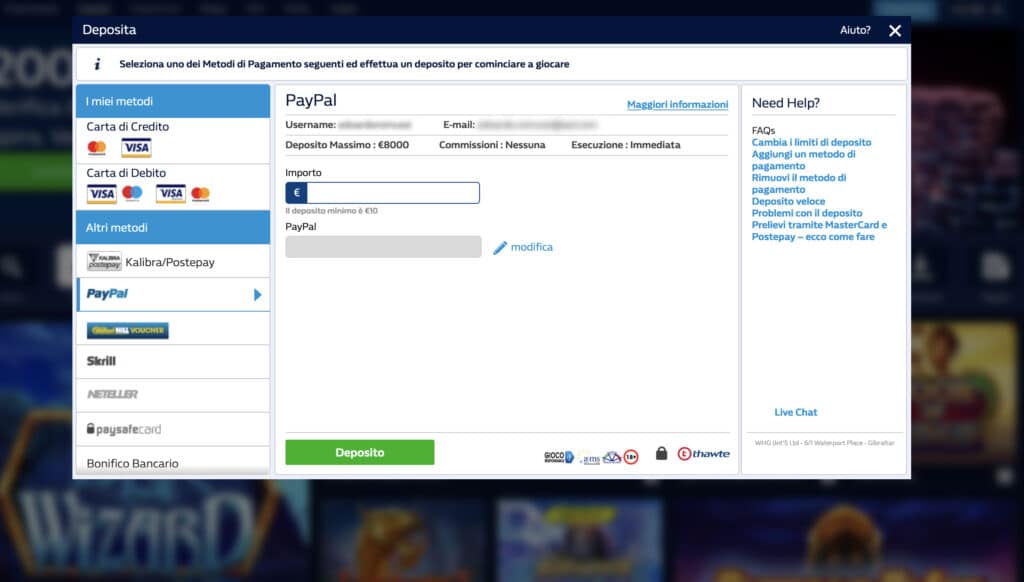The width and height of the screenshot is (1024, 582).
Task: Click the Gioco Responsabile logo
Action: point(559,457)
